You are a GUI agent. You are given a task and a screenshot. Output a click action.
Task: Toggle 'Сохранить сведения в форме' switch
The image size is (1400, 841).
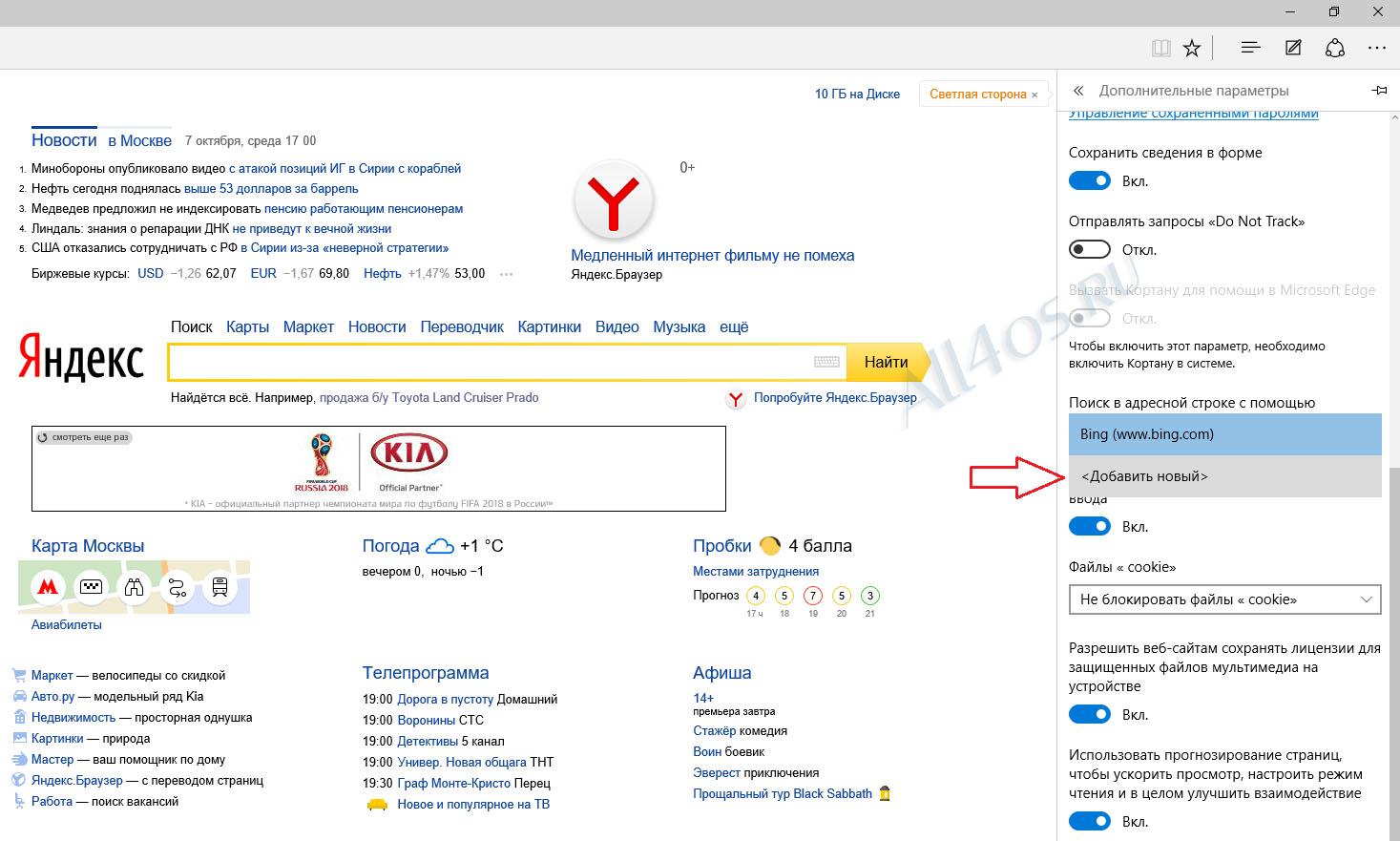click(1090, 180)
